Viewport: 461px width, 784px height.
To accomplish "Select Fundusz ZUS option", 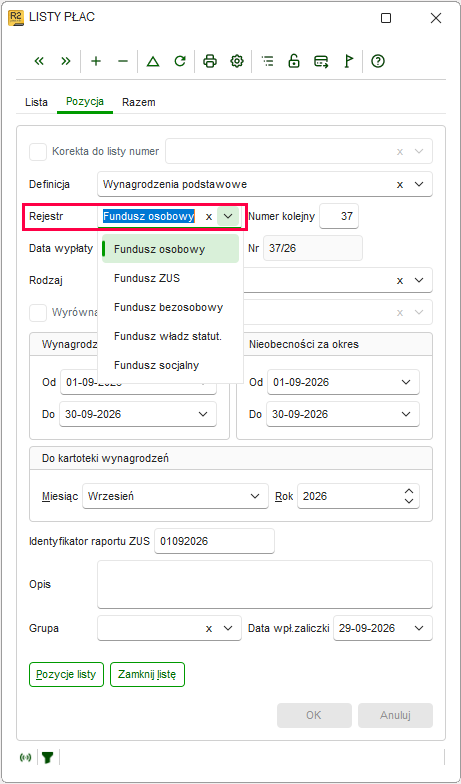I will [170, 278].
